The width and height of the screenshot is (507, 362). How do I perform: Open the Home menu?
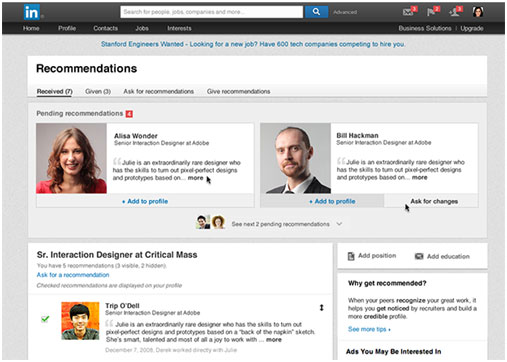[31, 28]
